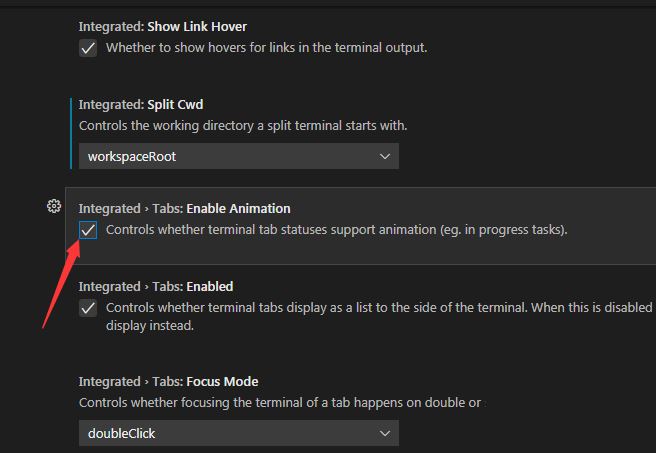The width and height of the screenshot is (656, 453).
Task: Click the Split Cwd description text
Action: [x=243, y=126]
